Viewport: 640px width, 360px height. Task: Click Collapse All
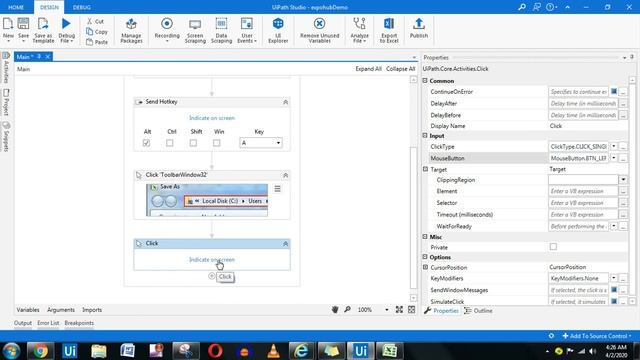tap(400, 69)
